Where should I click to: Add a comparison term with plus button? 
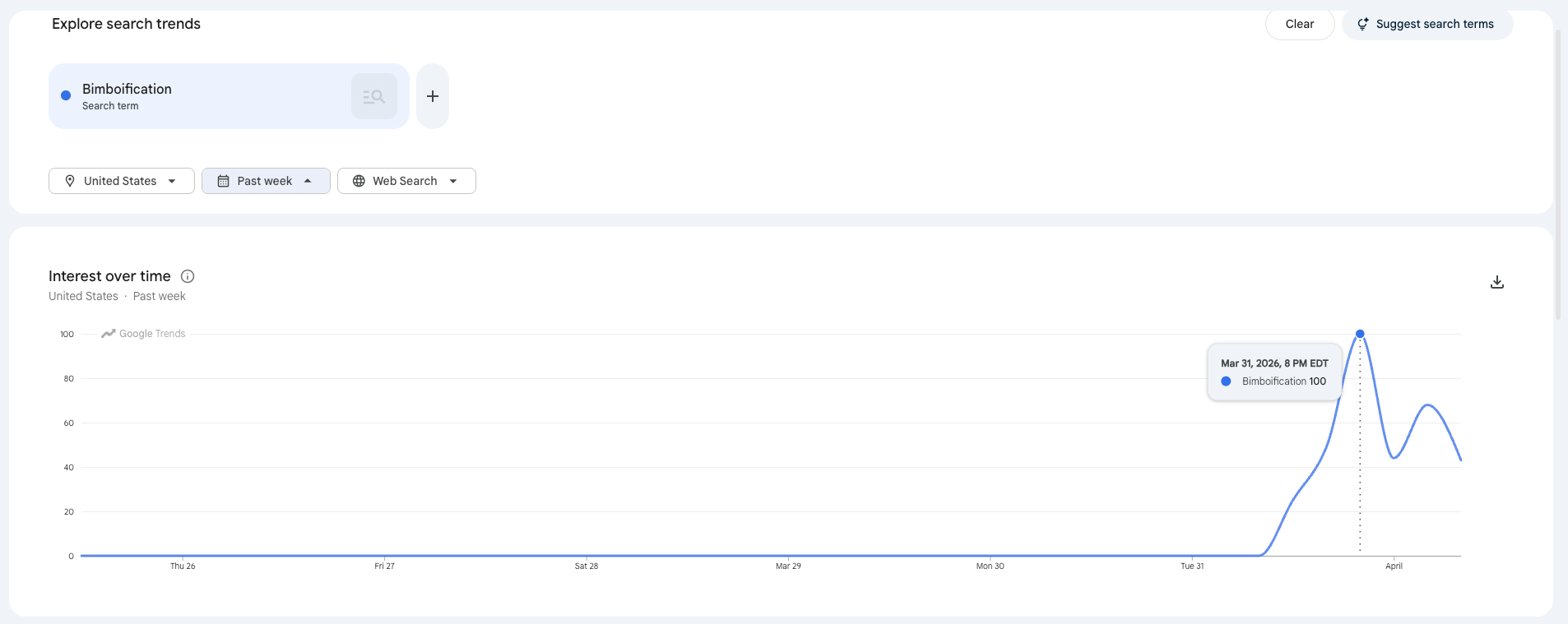tap(433, 96)
